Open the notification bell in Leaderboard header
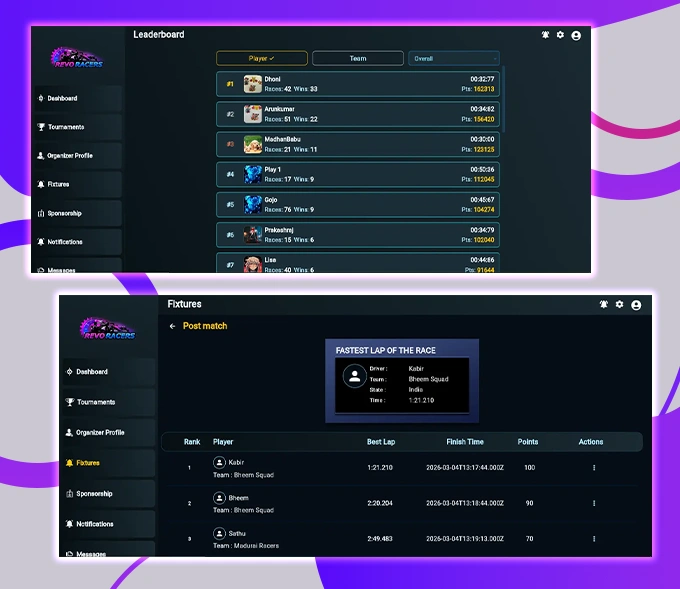 [x=545, y=35]
